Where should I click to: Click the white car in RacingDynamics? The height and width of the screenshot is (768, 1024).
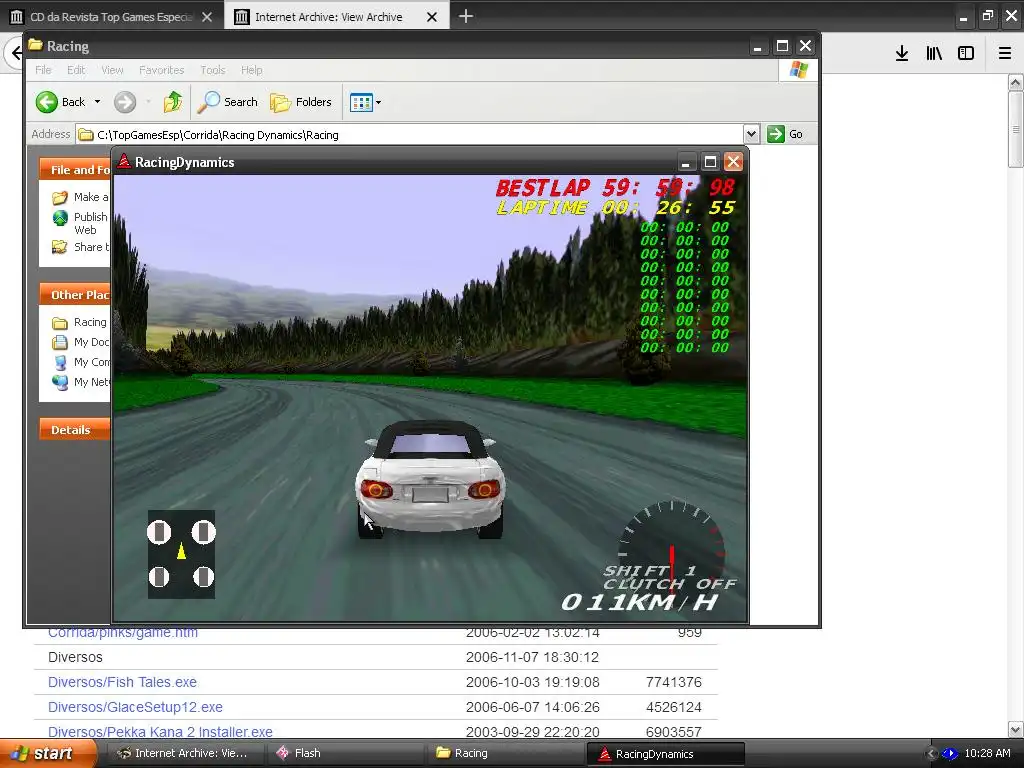[x=430, y=479]
